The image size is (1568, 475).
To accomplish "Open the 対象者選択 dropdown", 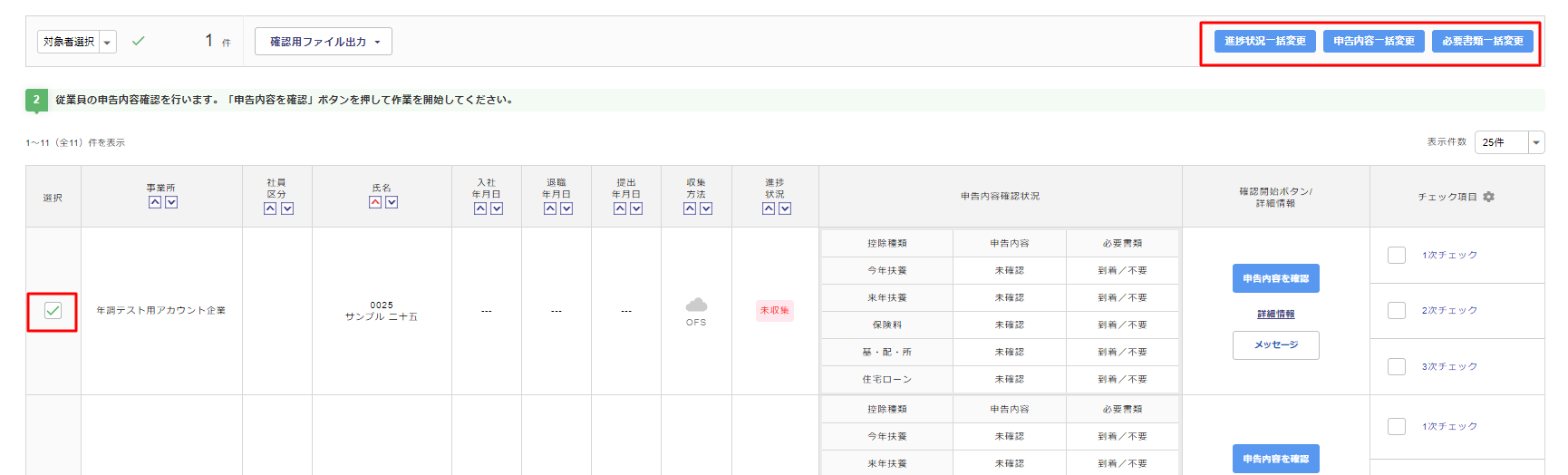I will [77, 42].
